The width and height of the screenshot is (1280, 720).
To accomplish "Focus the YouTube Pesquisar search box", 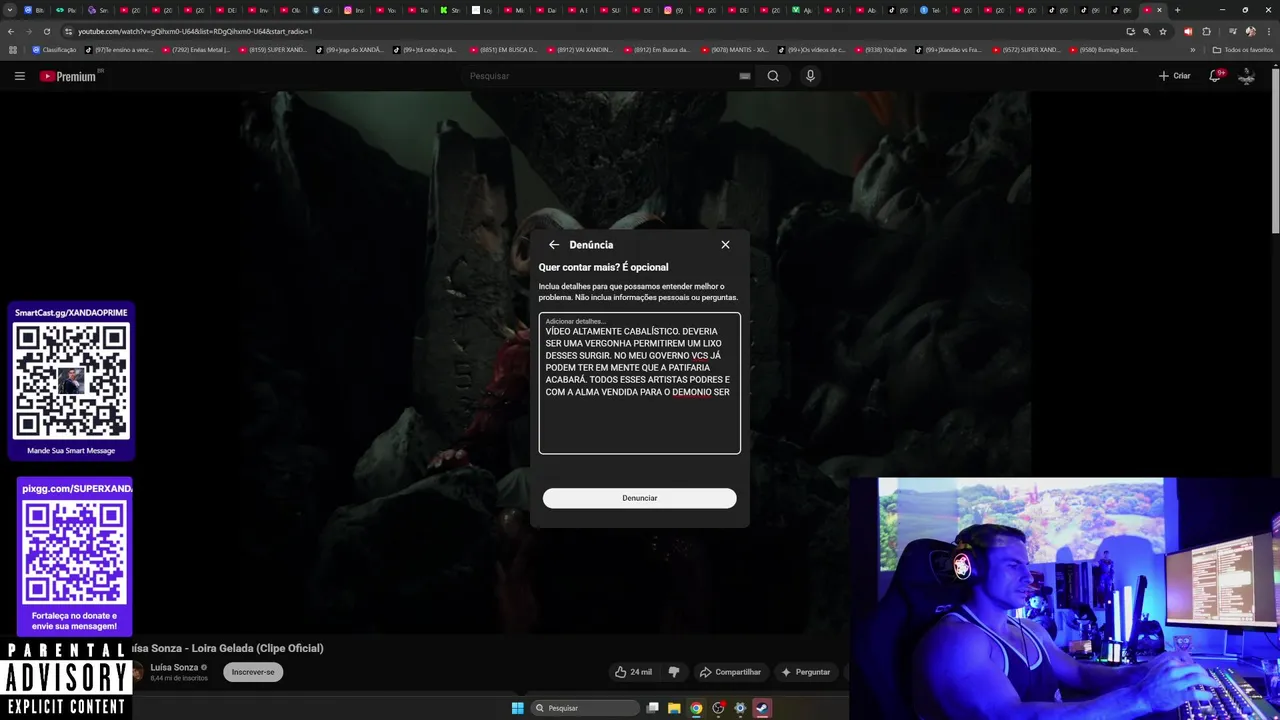I will [600, 76].
